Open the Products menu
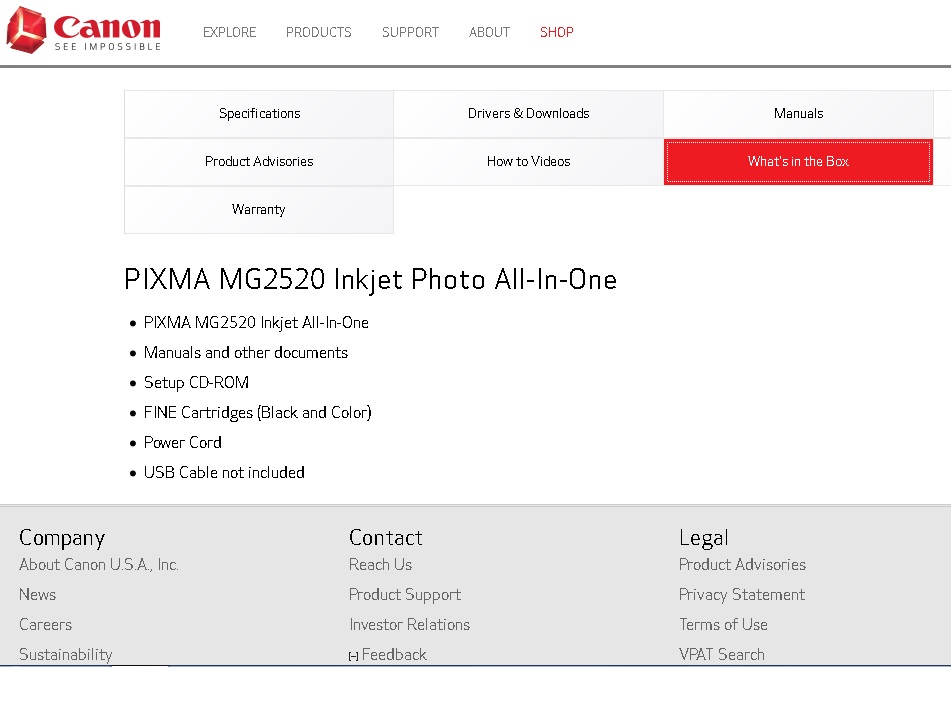Screen dimensions: 951x705 (318, 32)
